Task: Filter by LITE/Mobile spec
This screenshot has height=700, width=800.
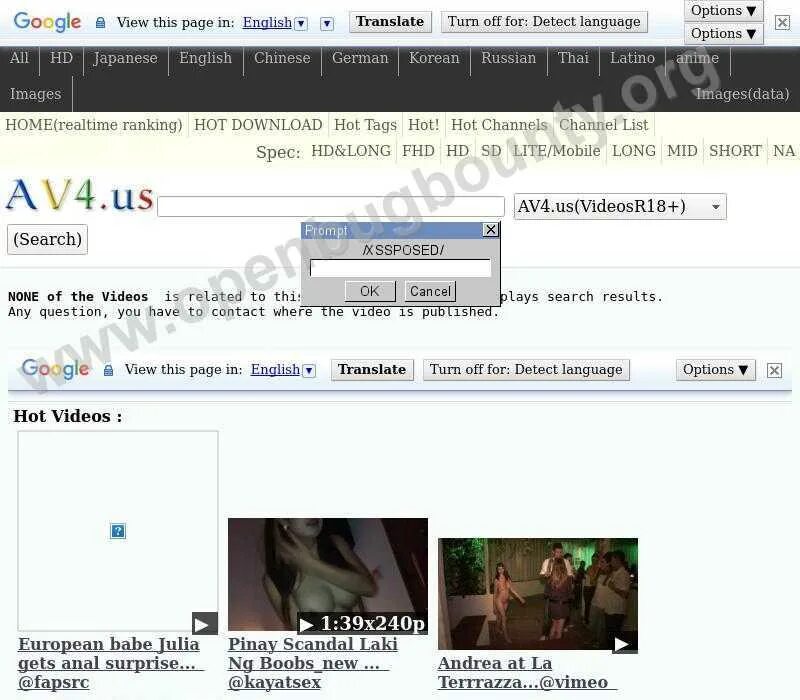Action: coord(557,151)
